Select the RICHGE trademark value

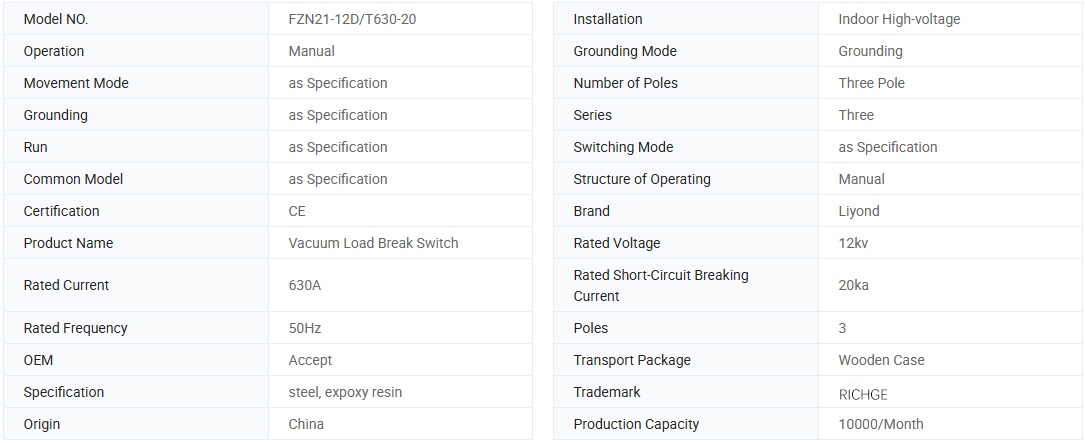coord(863,394)
